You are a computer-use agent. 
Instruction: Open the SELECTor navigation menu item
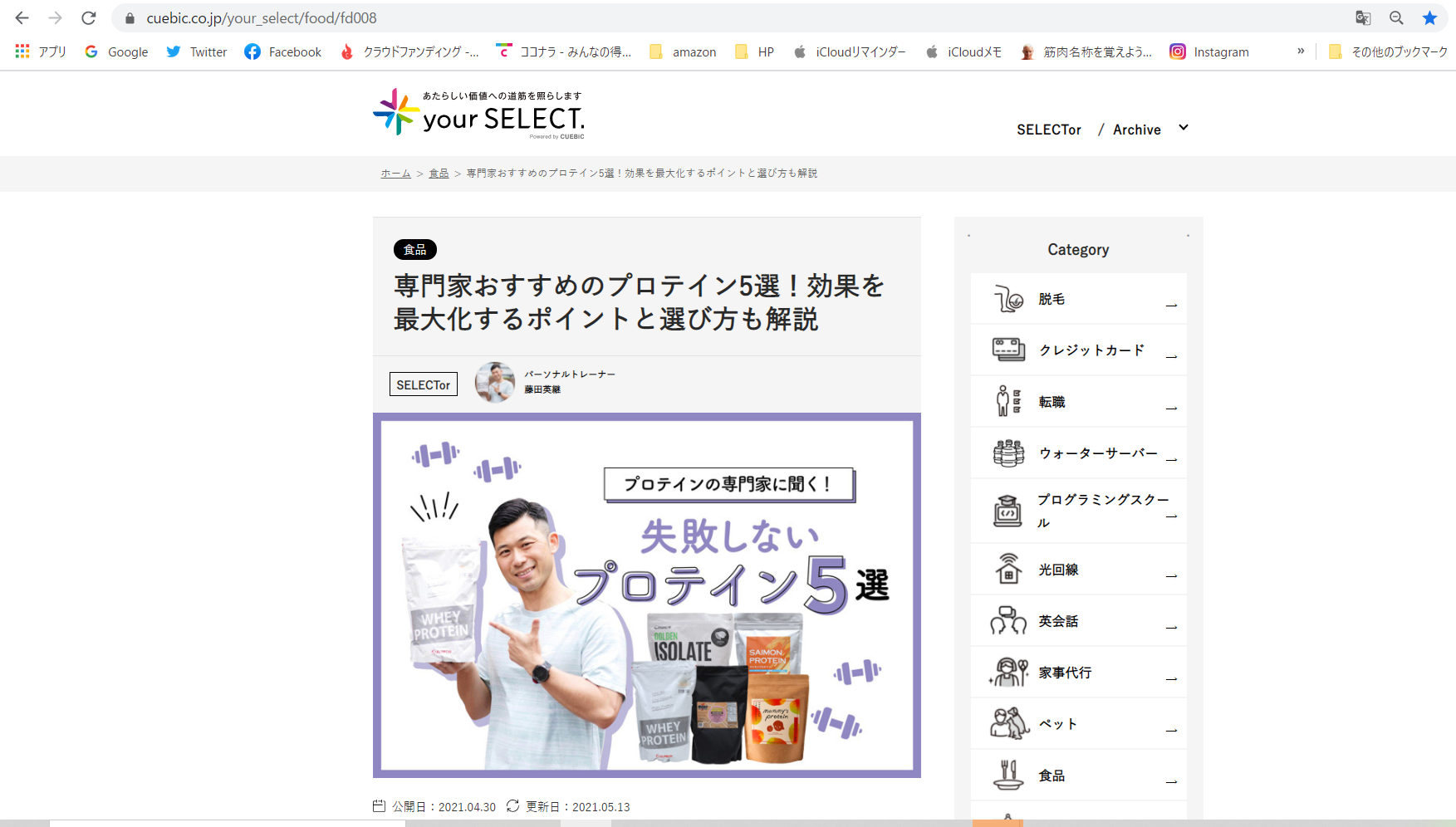1048,130
